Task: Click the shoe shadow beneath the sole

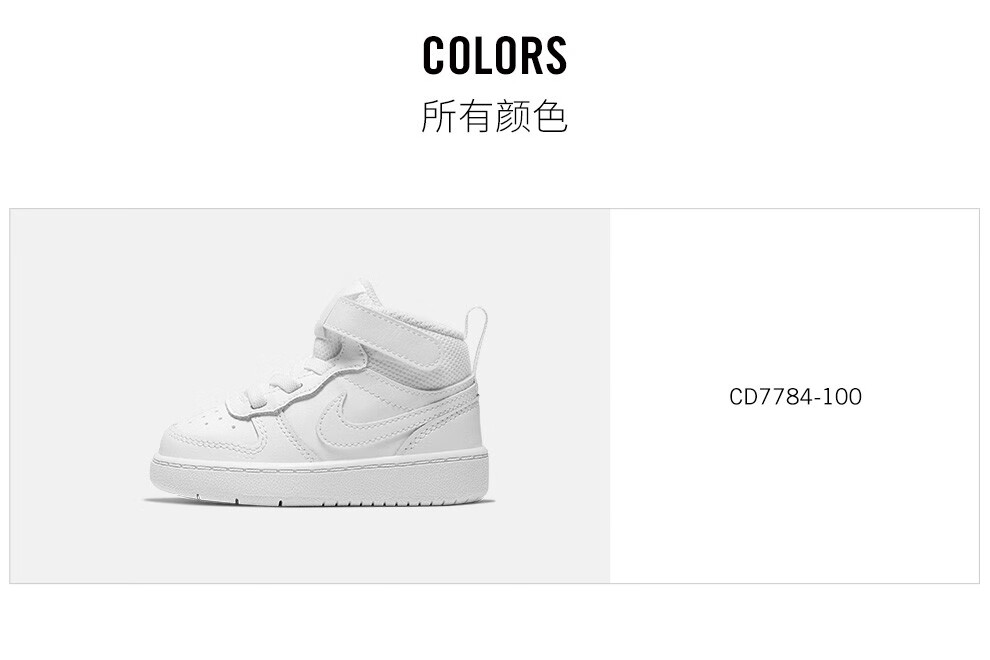Action: [319, 503]
